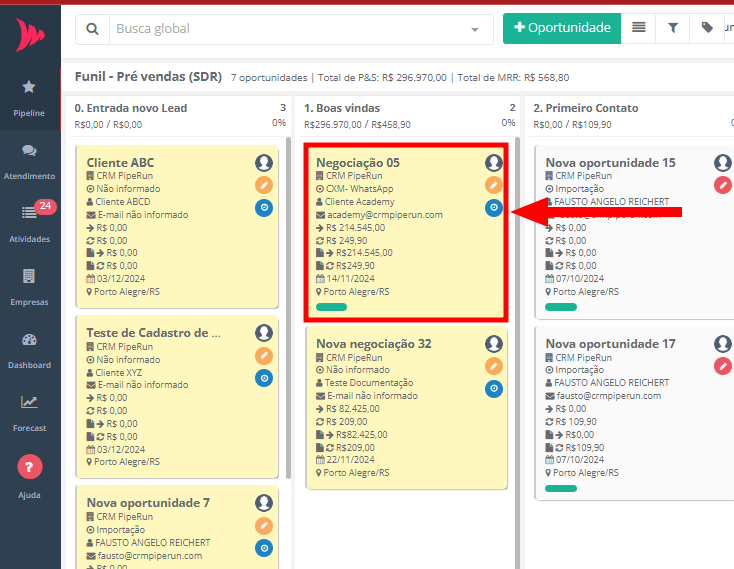Click the magnifier search icon

tap(92, 29)
